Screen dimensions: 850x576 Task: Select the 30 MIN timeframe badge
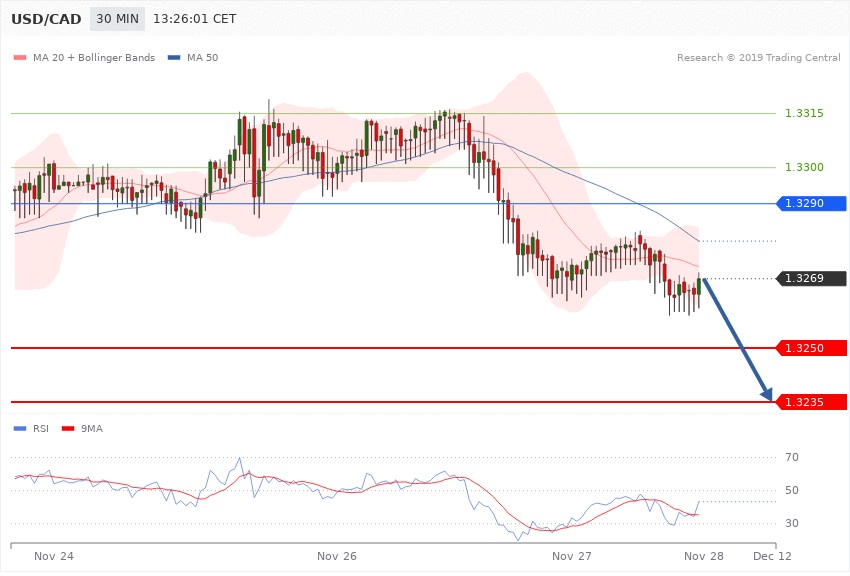coord(117,19)
